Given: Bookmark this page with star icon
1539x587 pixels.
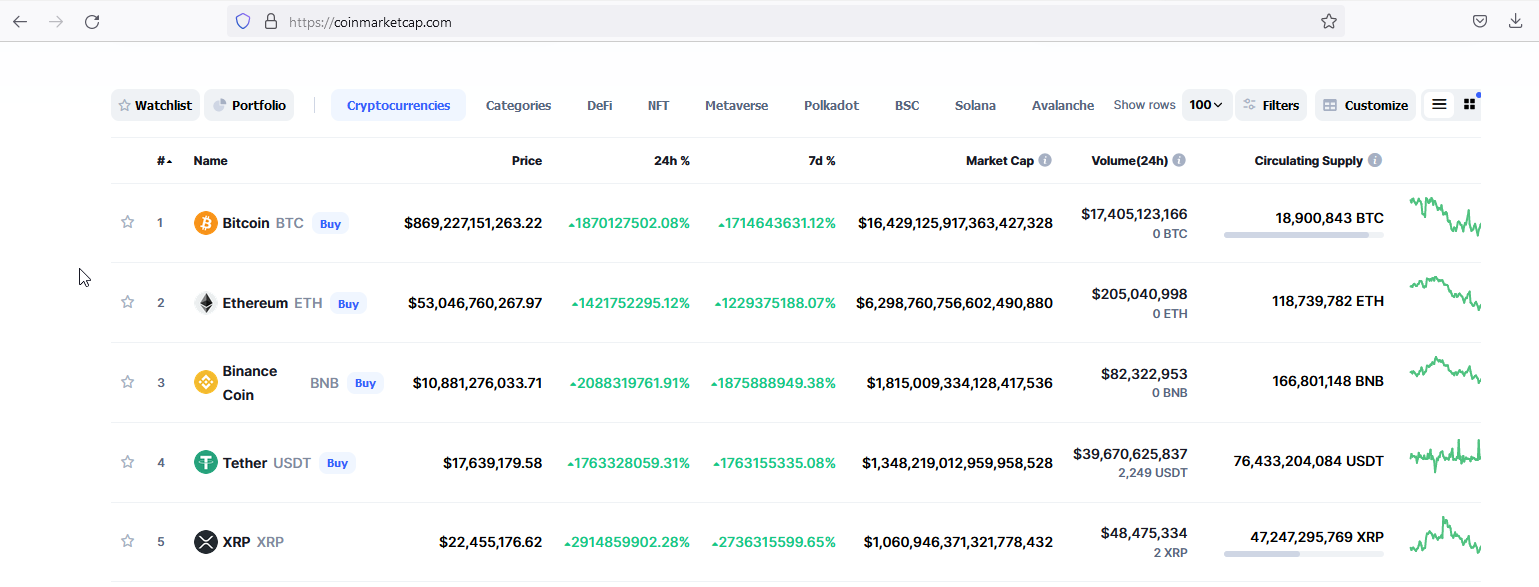Looking at the screenshot, I should click(1329, 21).
